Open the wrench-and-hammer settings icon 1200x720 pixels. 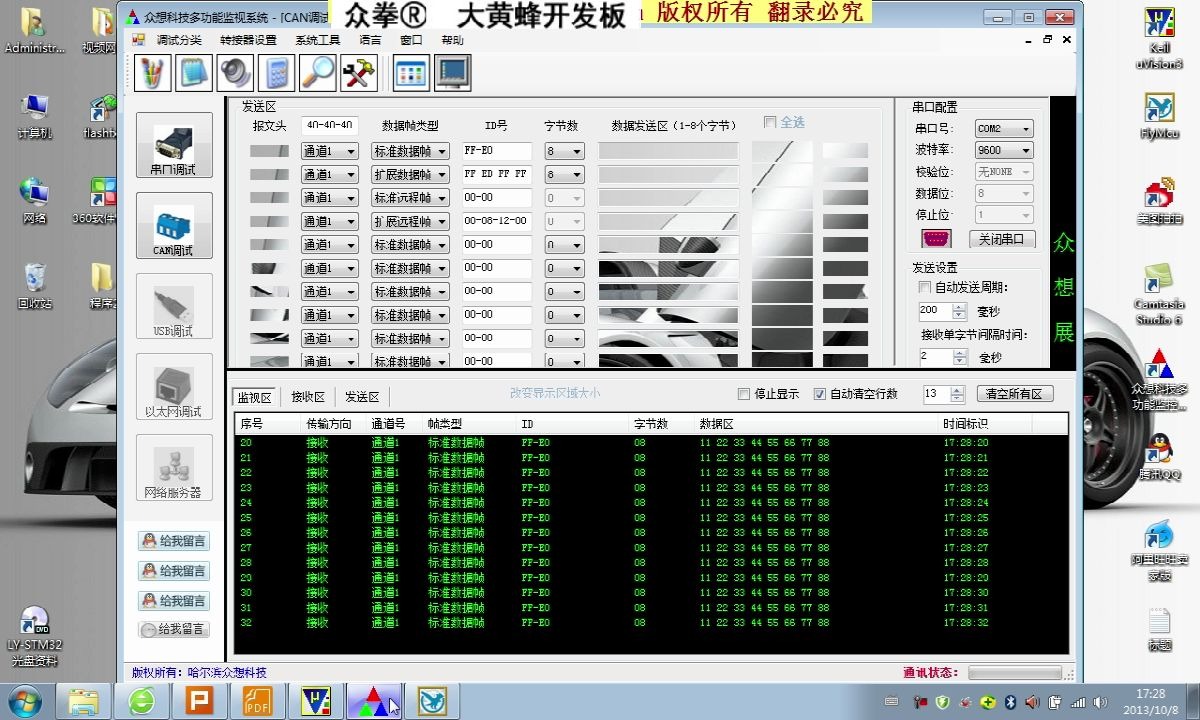point(358,72)
